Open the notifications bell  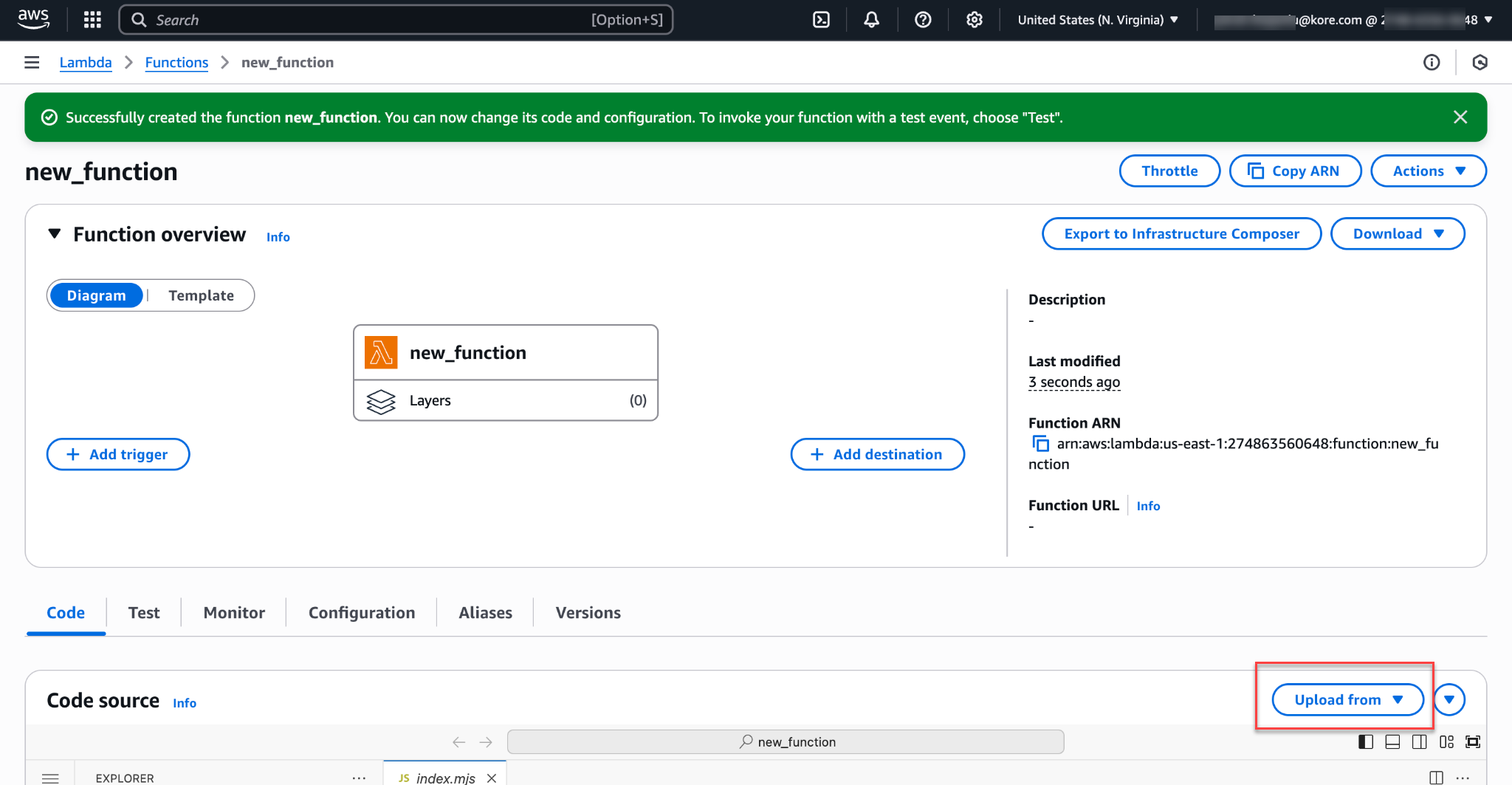(x=871, y=20)
